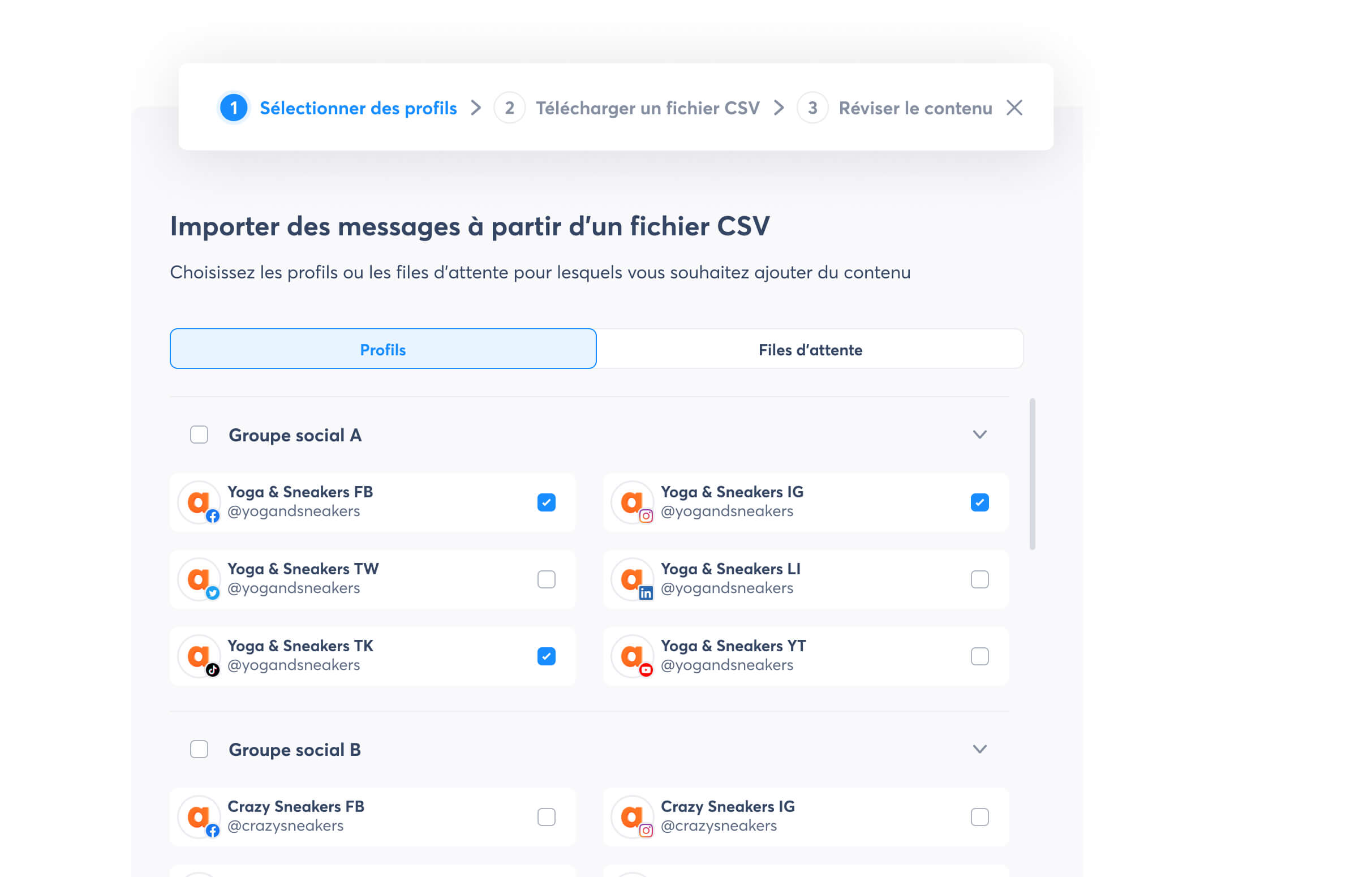Click the step 1 number circle
The height and width of the screenshot is (877, 1372).
point(234,108)
